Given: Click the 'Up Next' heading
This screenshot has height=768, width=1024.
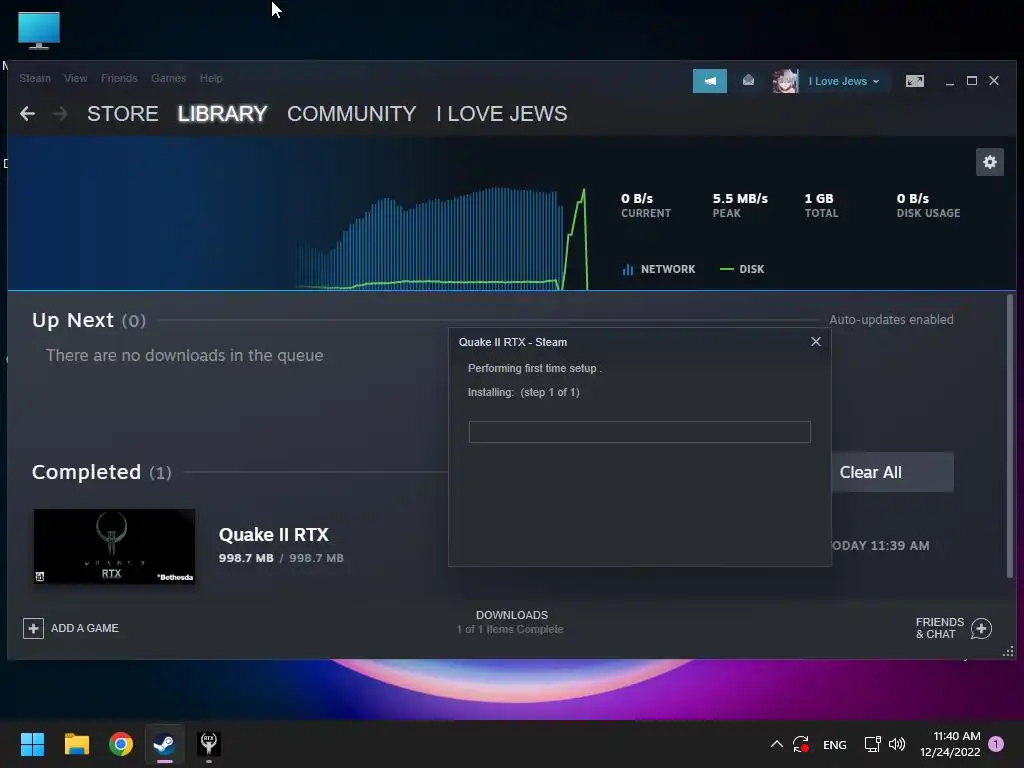Looking at the screenshot, I should pyautogui.click(x=73, y=320).
